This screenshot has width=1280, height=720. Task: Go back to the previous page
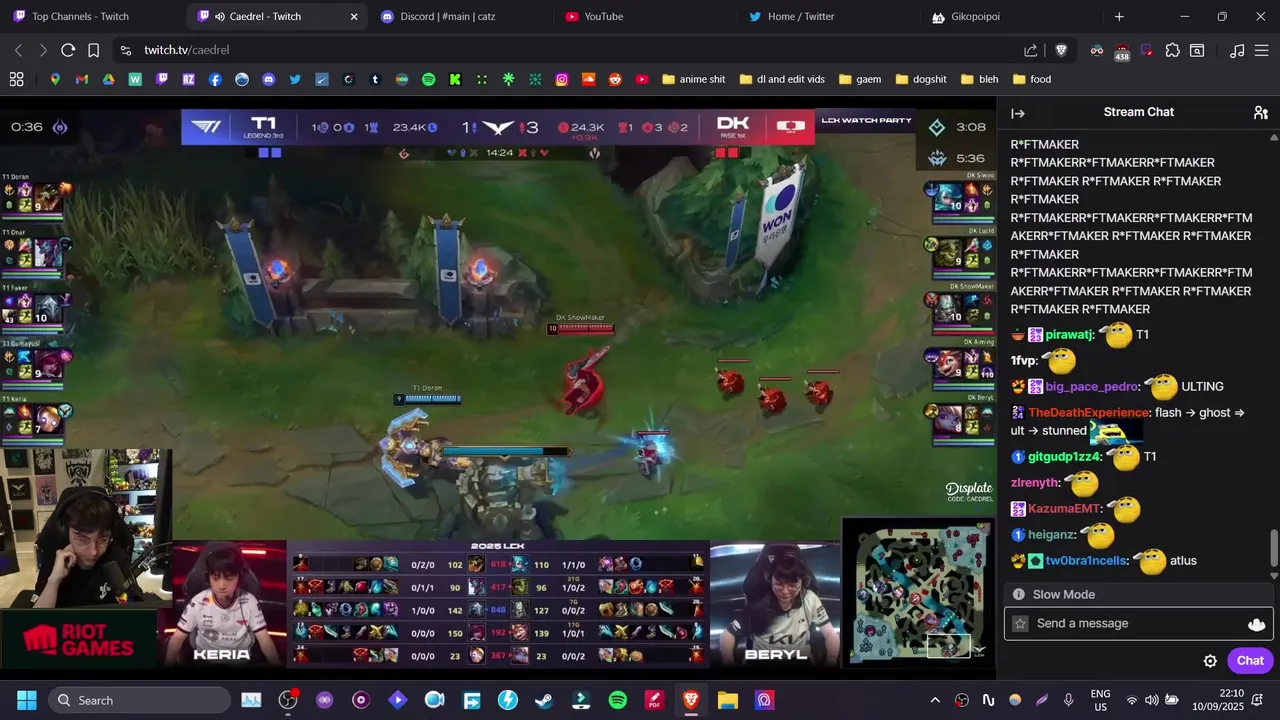18,50
